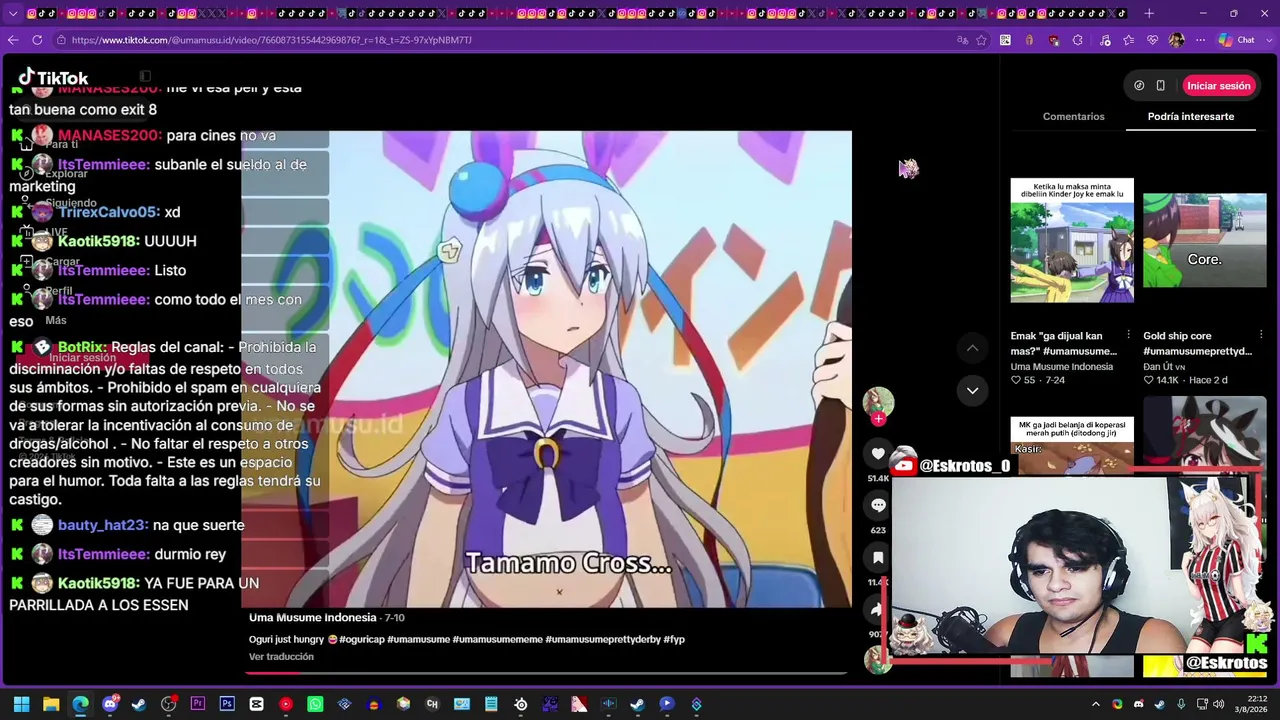
Task: Click the Iniciar sesión button
Action: point(1218,86)
